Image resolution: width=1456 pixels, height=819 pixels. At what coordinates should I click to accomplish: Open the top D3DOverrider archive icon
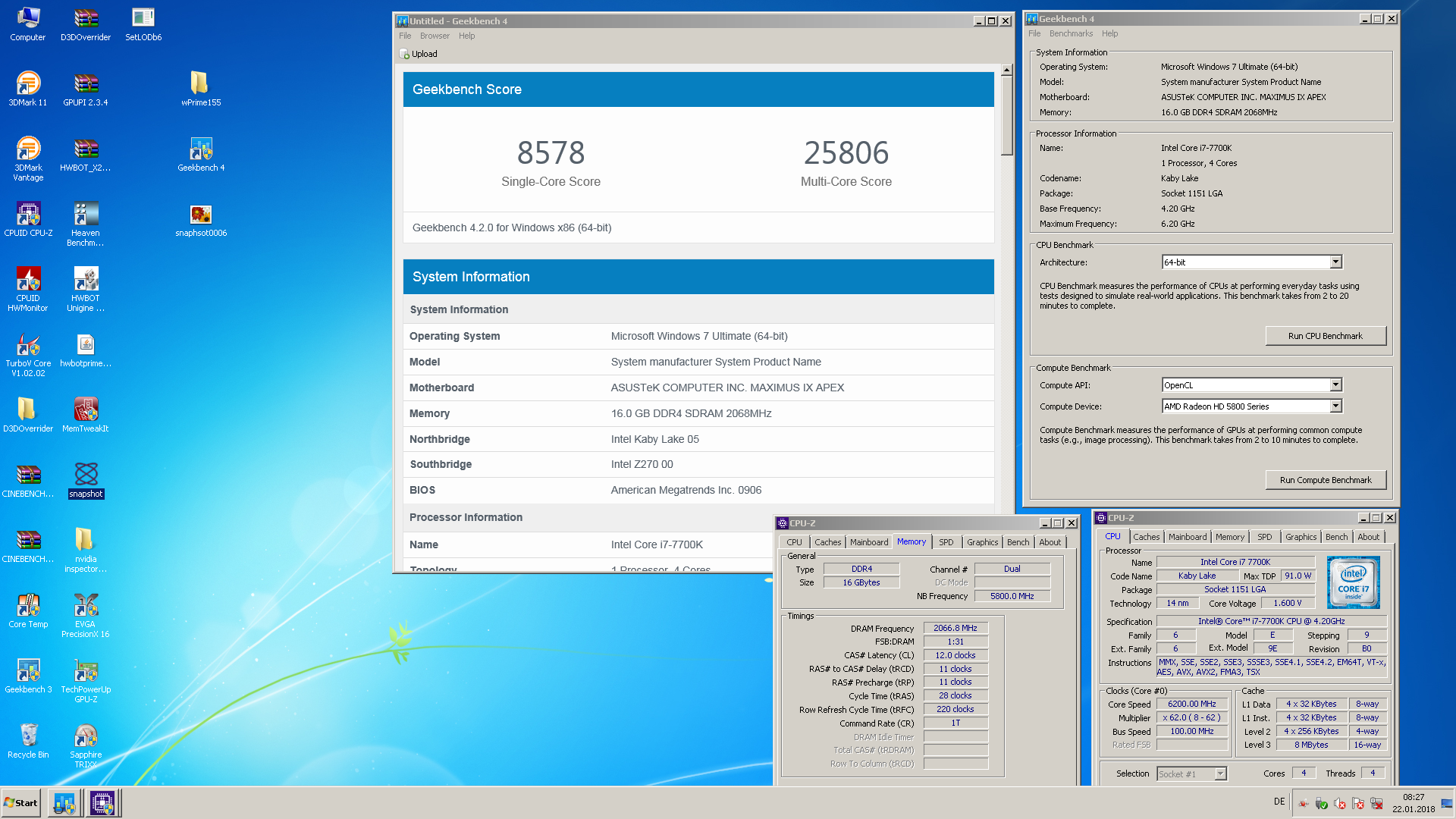point(86,23)
